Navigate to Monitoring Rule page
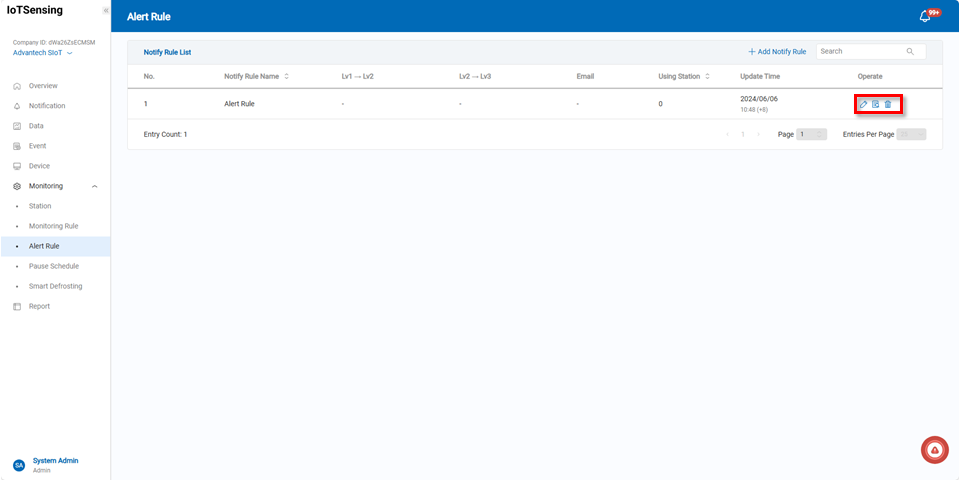This screenshot has height=480, width=960. click(53, 226)
